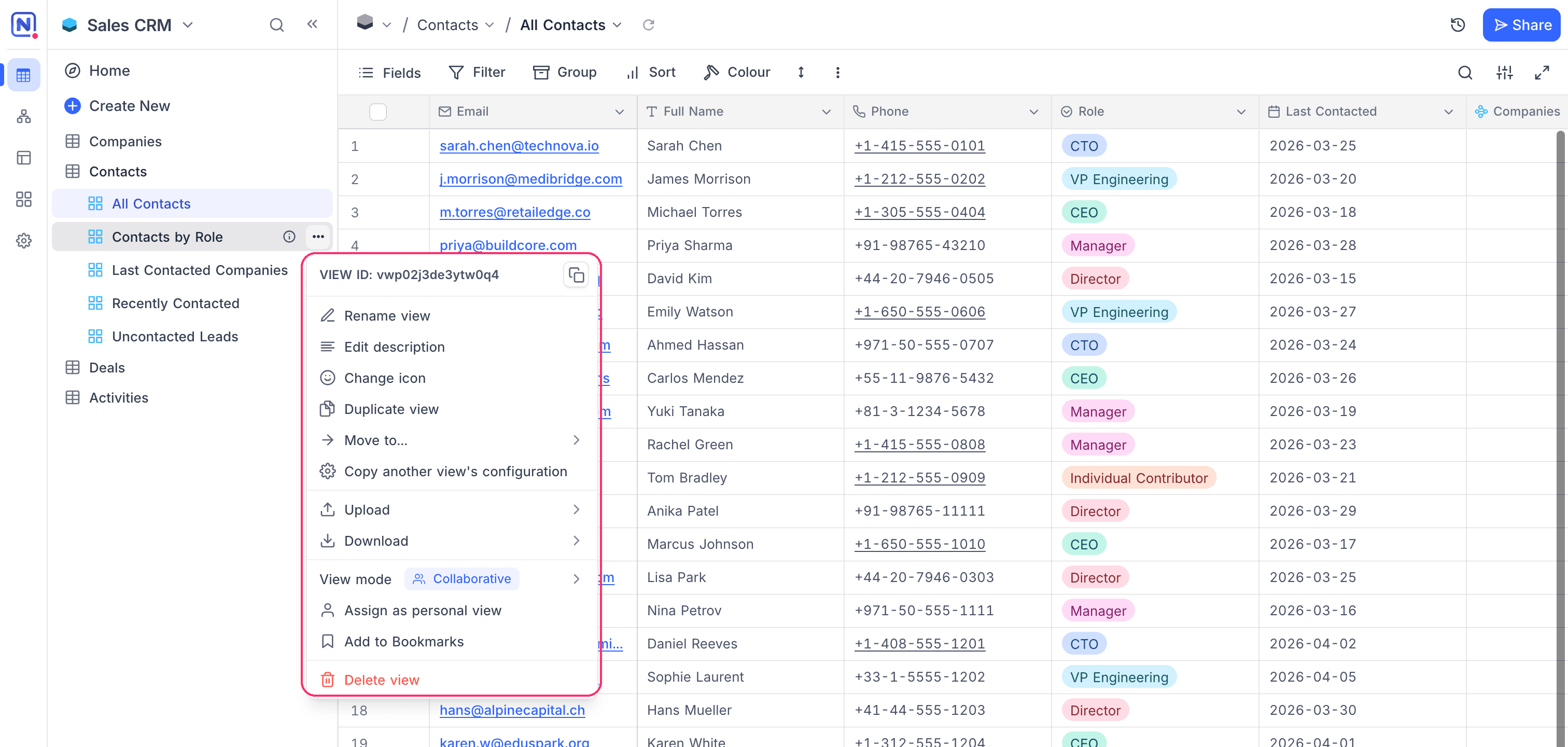1568x747 pixels.
Task: Click the NocoDB logo icon
Action: click(x=24, y=25)
